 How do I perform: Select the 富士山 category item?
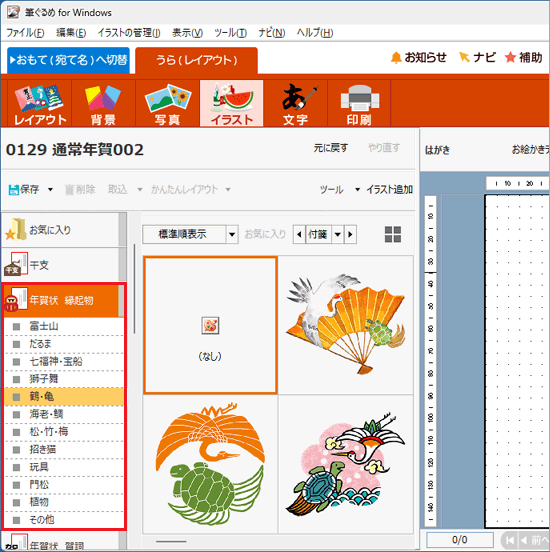tap(64, 326)
